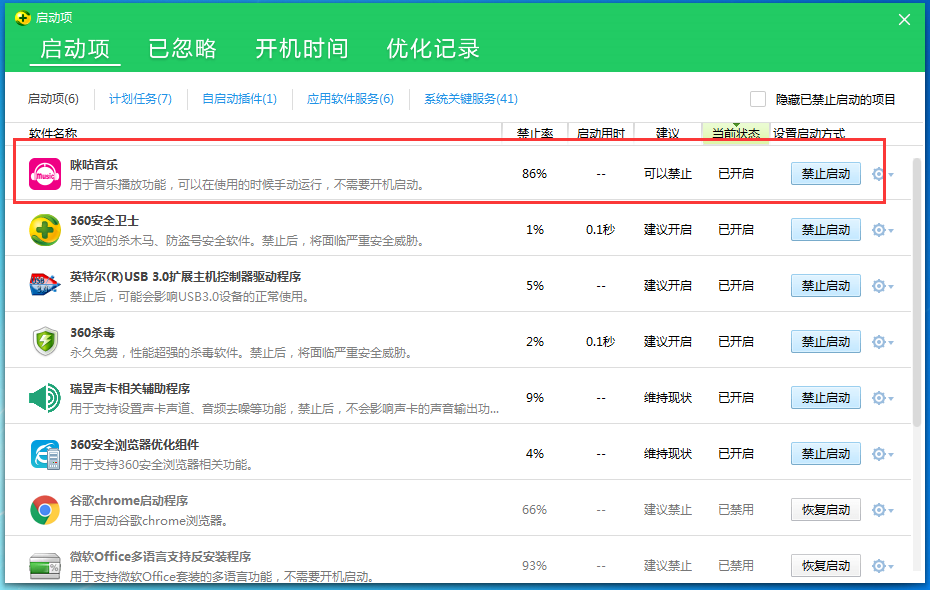
Task: Click 禁止启动 button for 360杀毒
Action: 826,341
